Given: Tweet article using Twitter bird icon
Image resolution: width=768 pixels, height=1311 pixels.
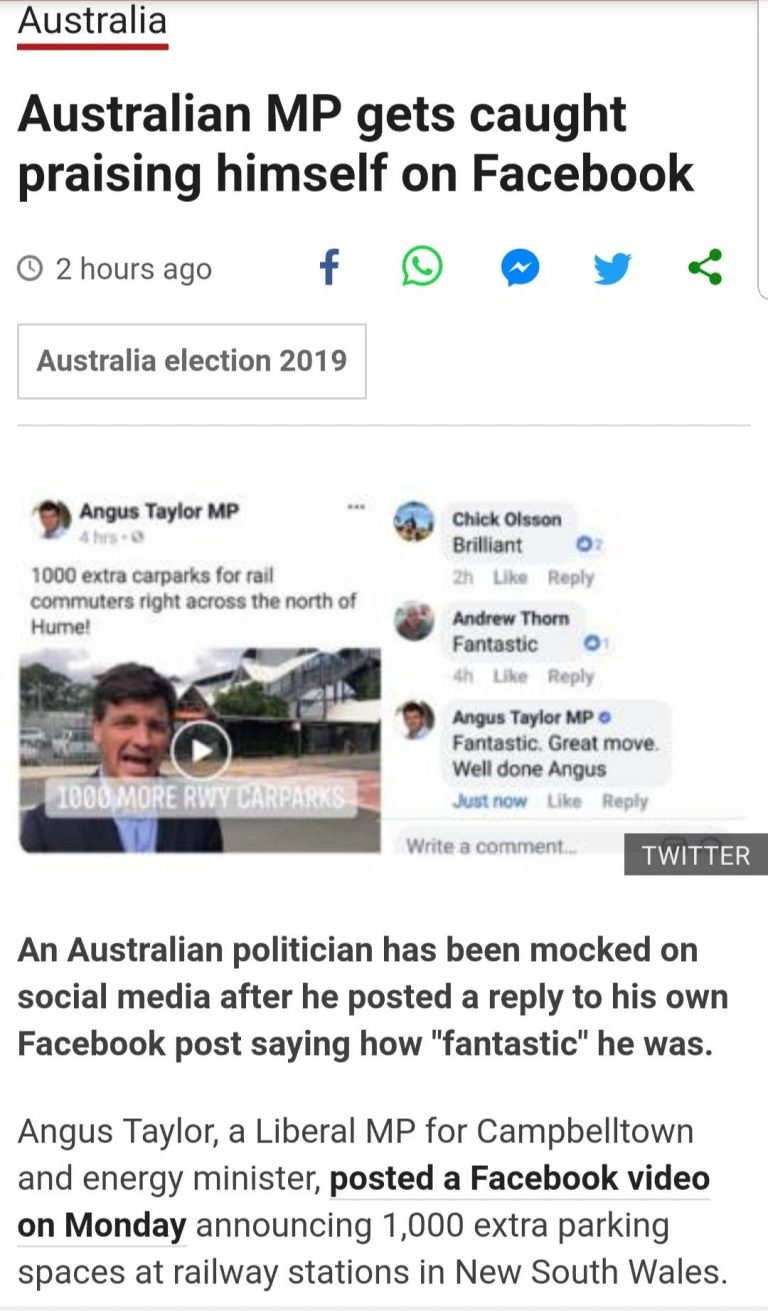Looking at the screenshot, I should [x=612, y=268].
